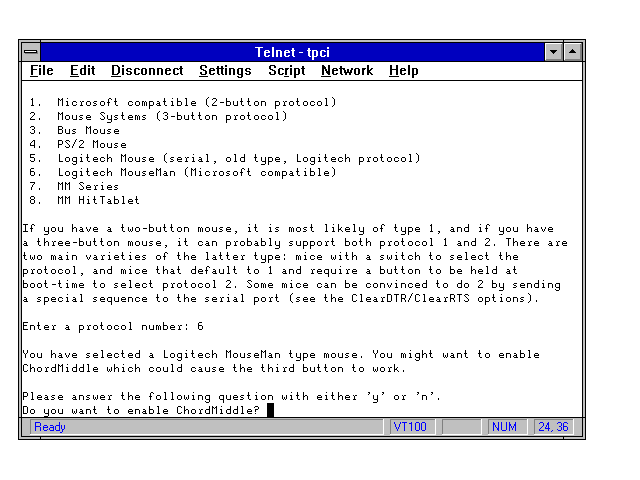Click the maximize up-arrow button

[x=573, y=51]
